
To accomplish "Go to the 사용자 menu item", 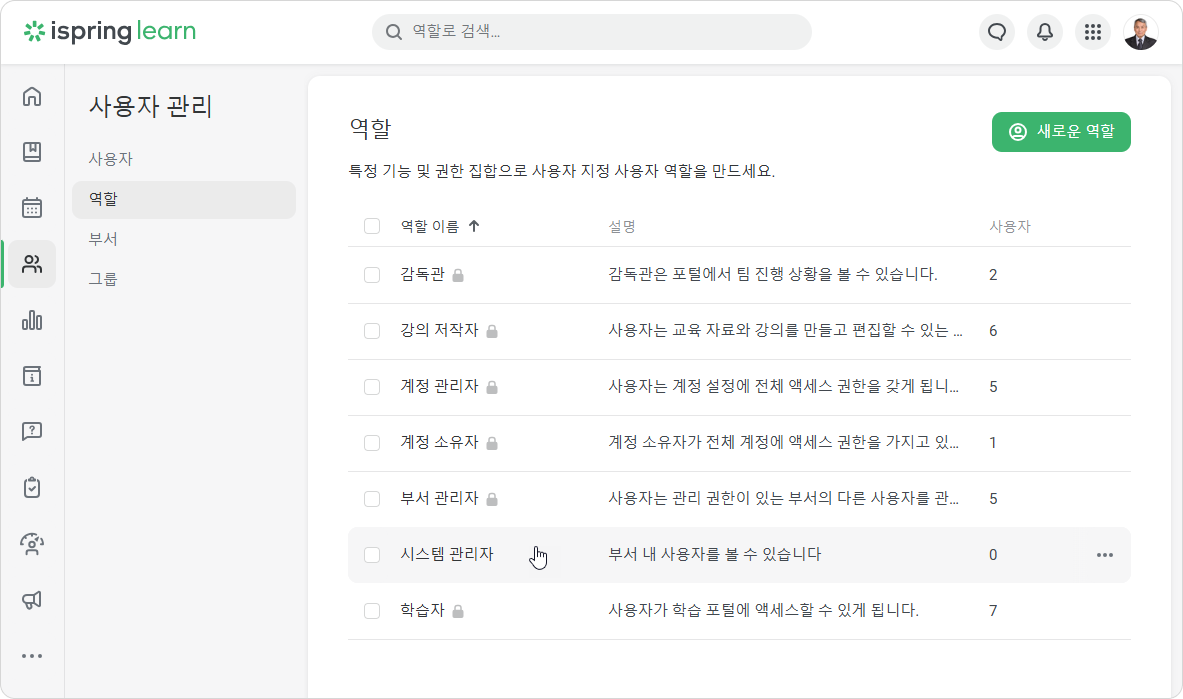I will coord(111,159).
